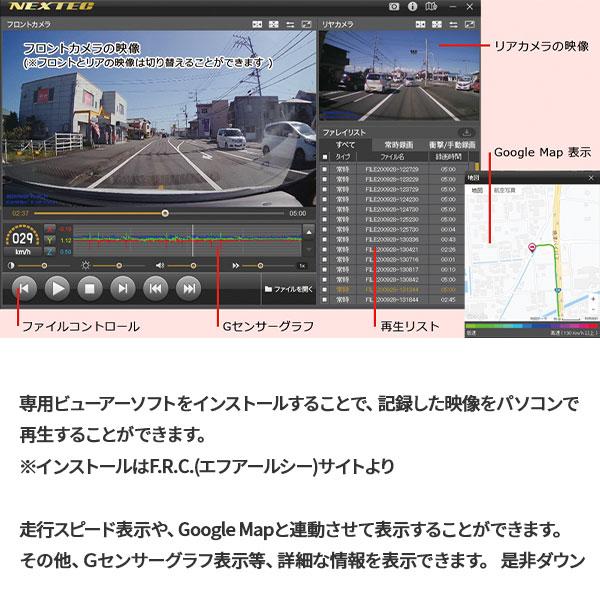Take a snapshot with the camera icon

[x=394, y=7]
